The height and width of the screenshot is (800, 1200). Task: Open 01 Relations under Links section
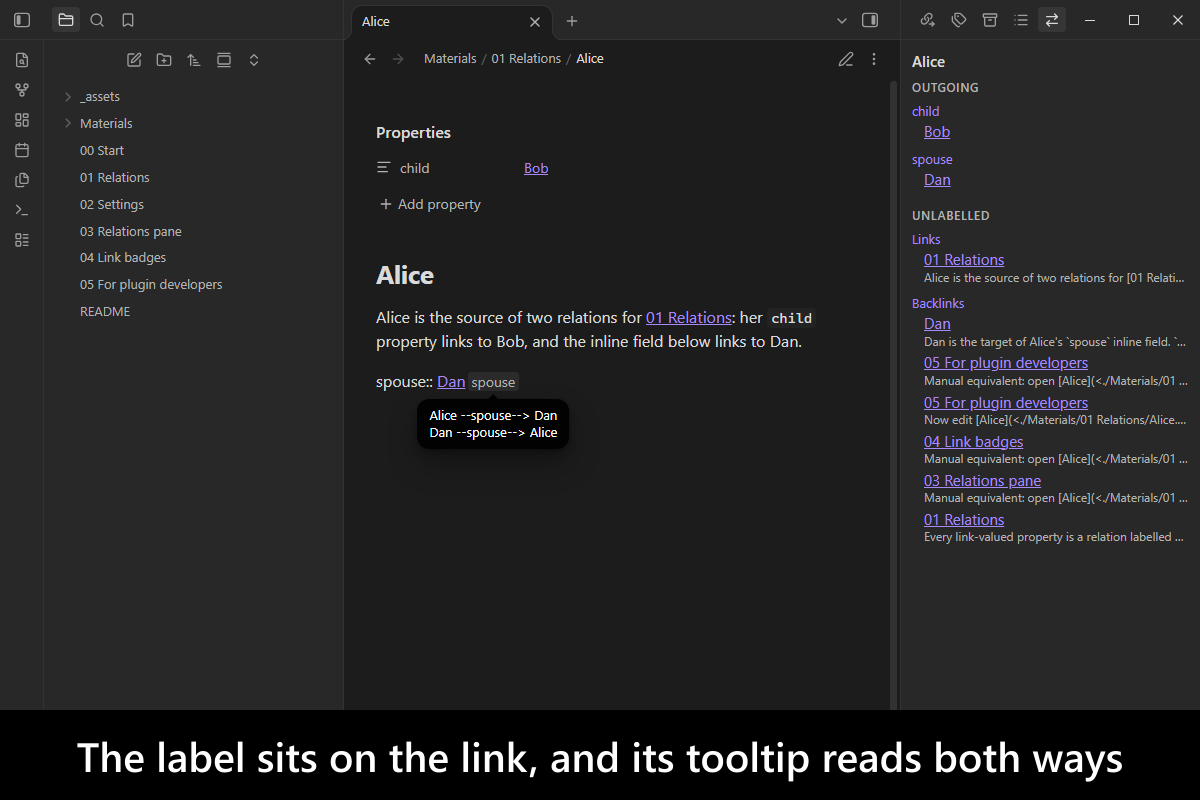pyautogui.click(x=964, y=260)
